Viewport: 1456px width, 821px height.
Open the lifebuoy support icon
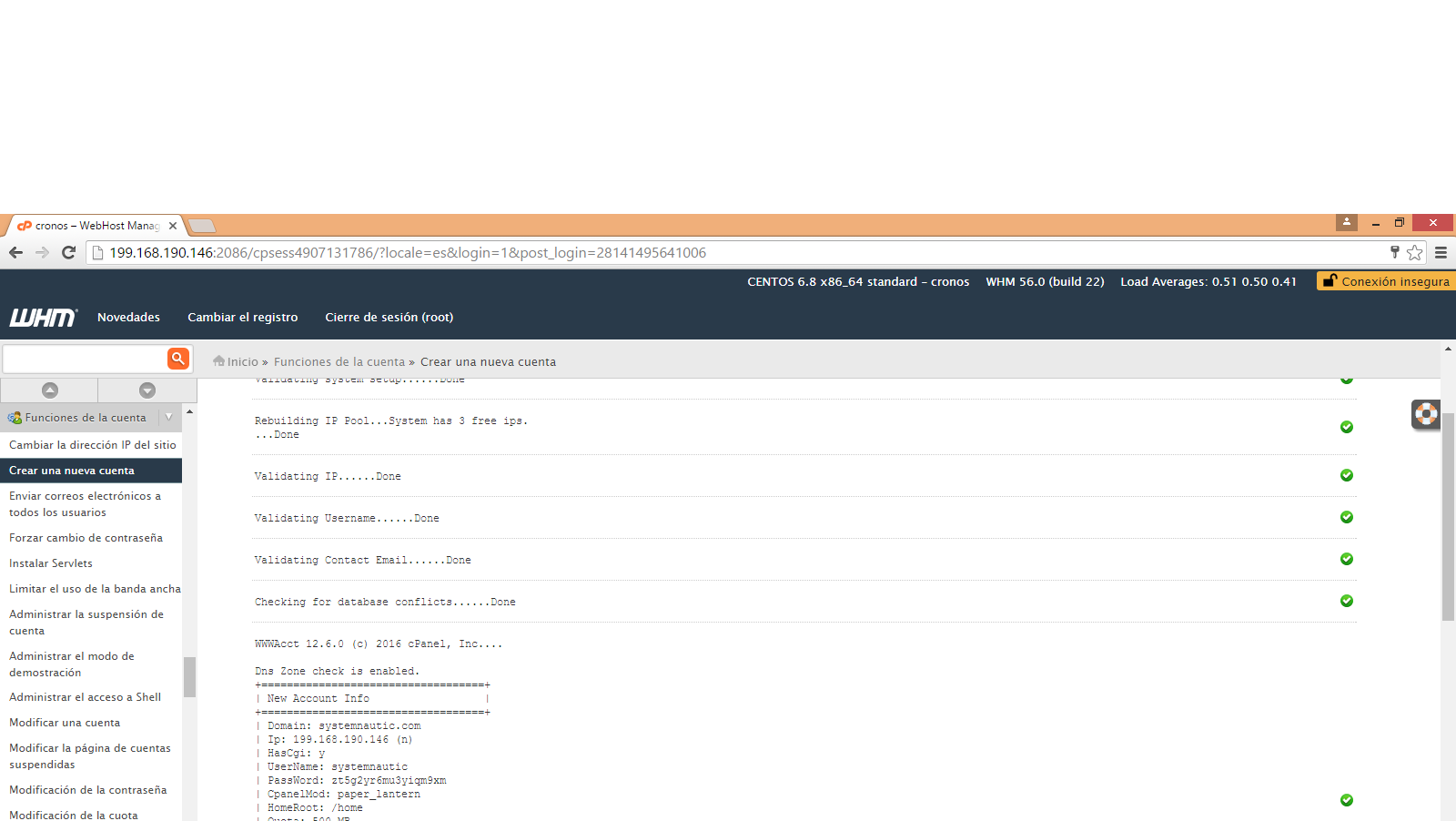(1425, 415)
